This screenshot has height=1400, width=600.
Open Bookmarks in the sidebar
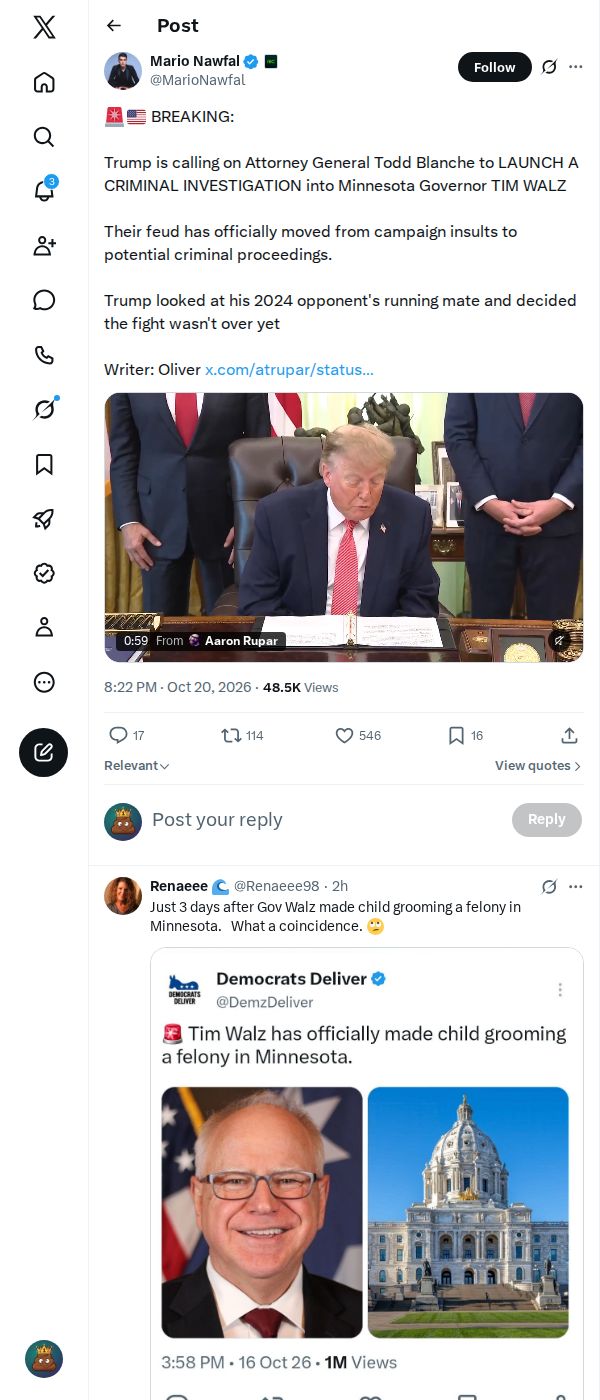coord(44,464)
